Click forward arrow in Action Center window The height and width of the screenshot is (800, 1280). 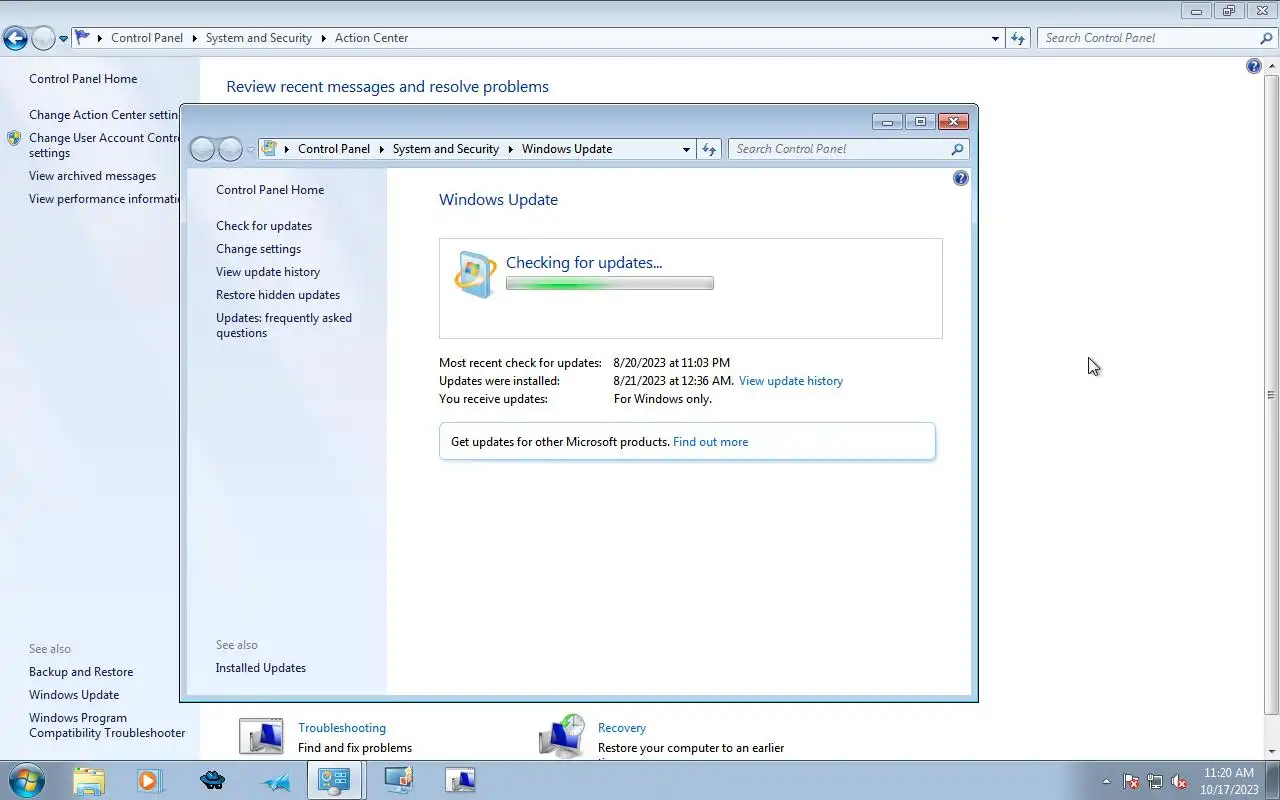(x=43, y=38)
